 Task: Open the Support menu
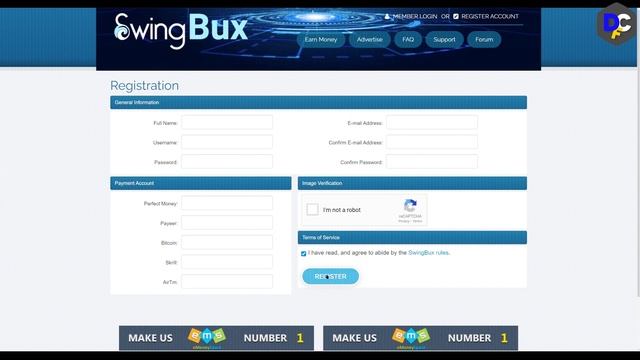pos(444,40)
